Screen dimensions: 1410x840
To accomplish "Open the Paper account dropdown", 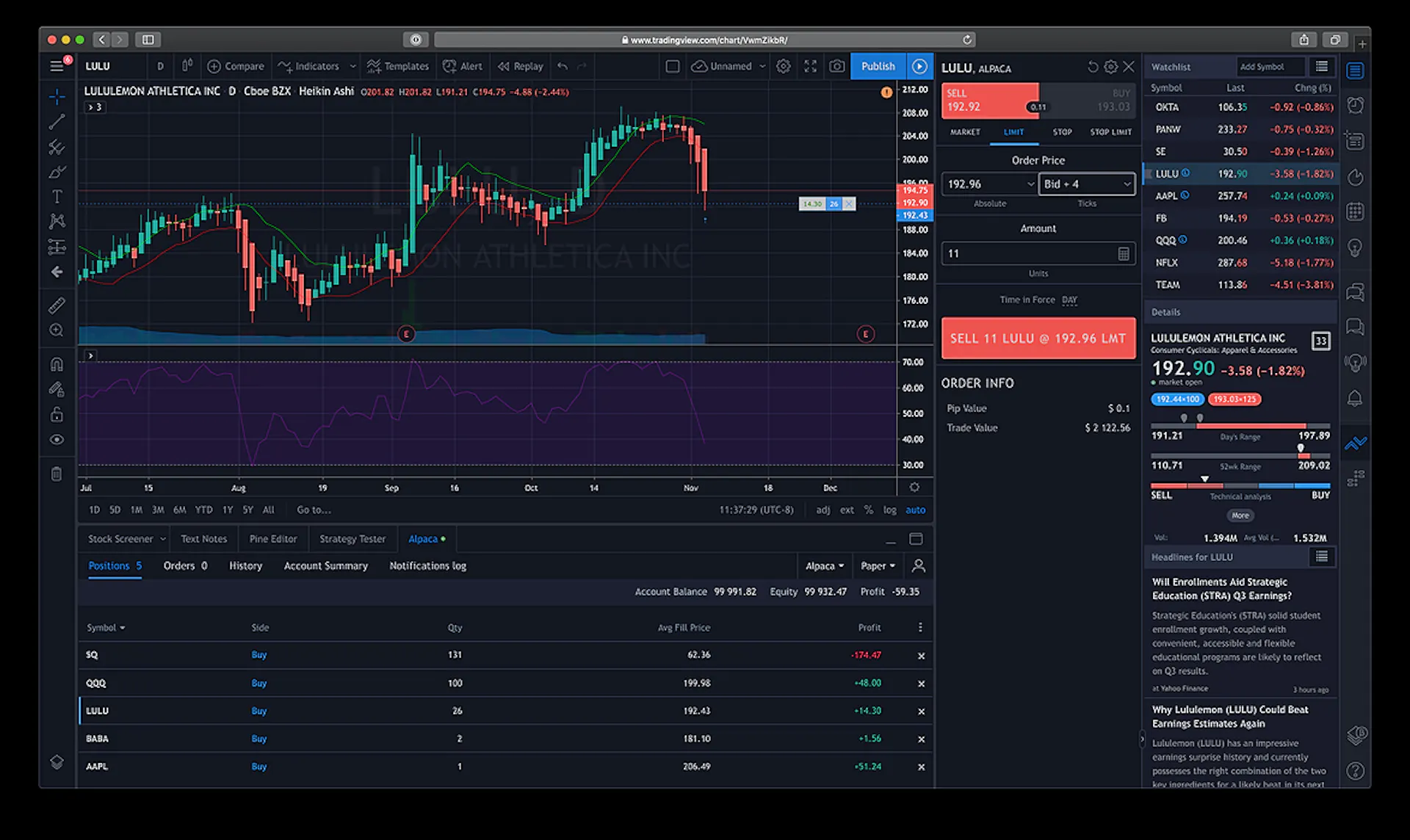I will click(878, 565).
